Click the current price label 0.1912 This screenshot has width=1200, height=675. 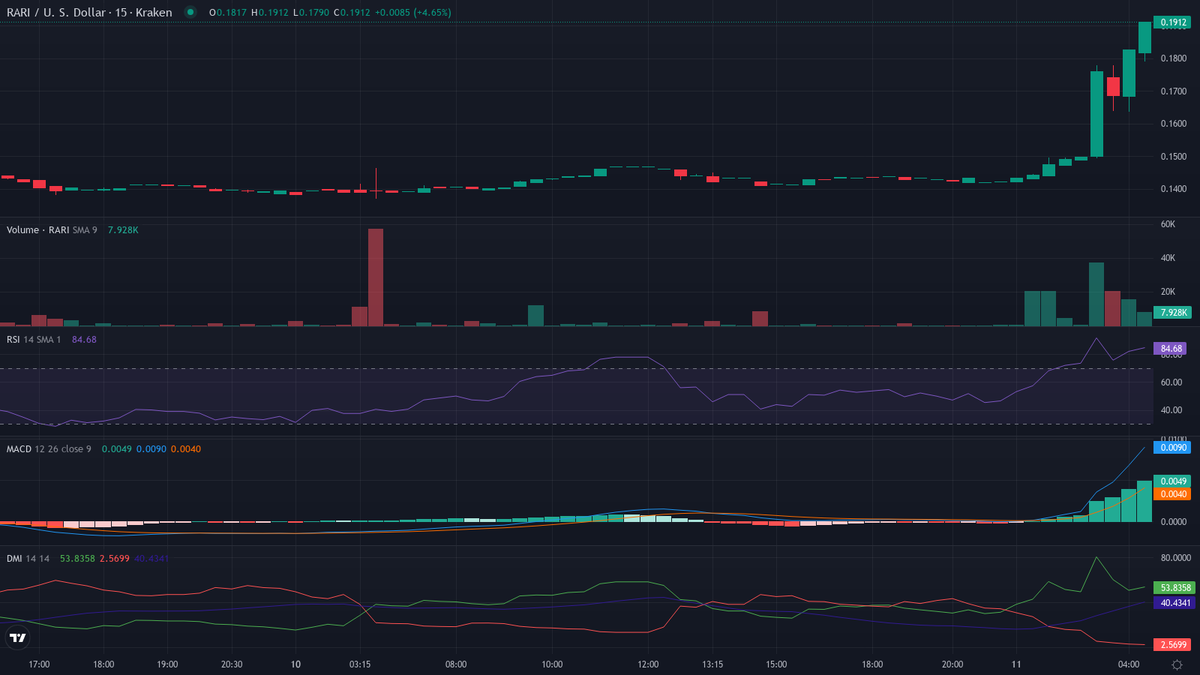tap(1172, 21)
